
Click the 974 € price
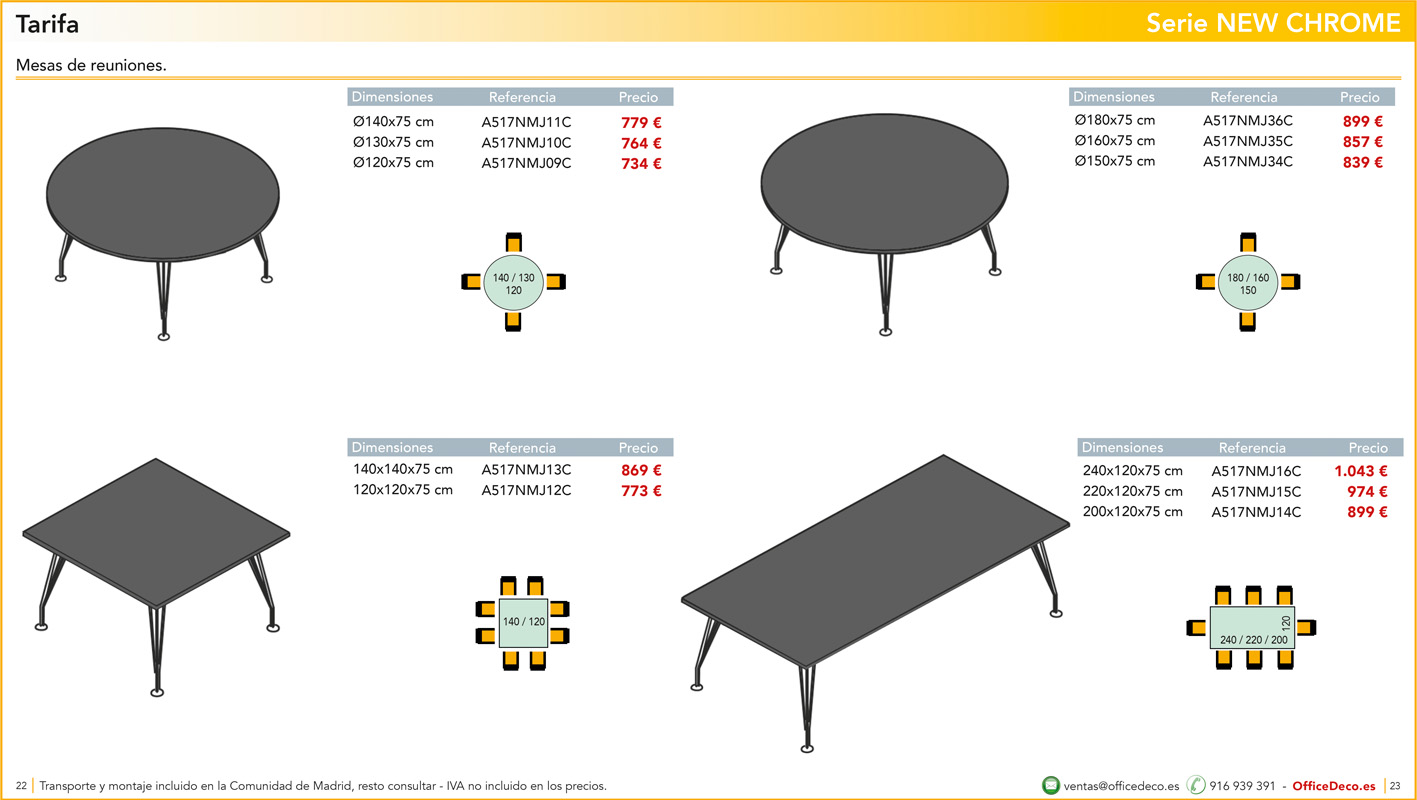[1367, 492]
